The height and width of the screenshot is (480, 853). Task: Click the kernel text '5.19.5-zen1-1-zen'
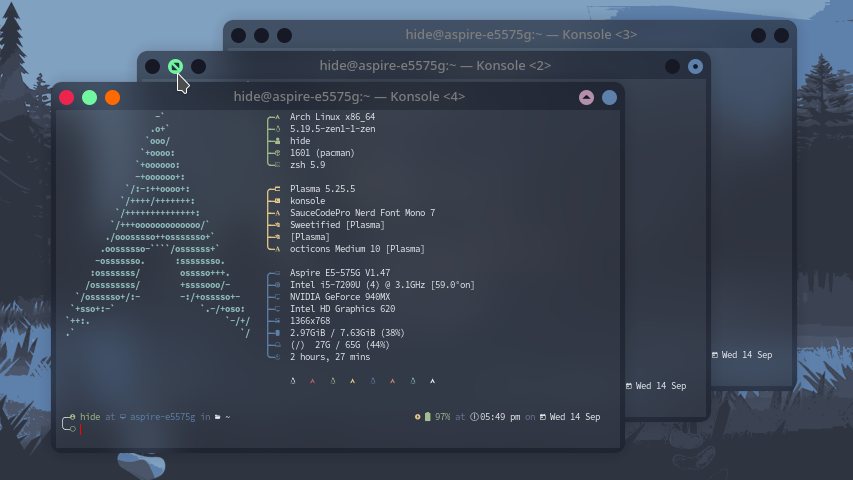[x=332, y=129]
